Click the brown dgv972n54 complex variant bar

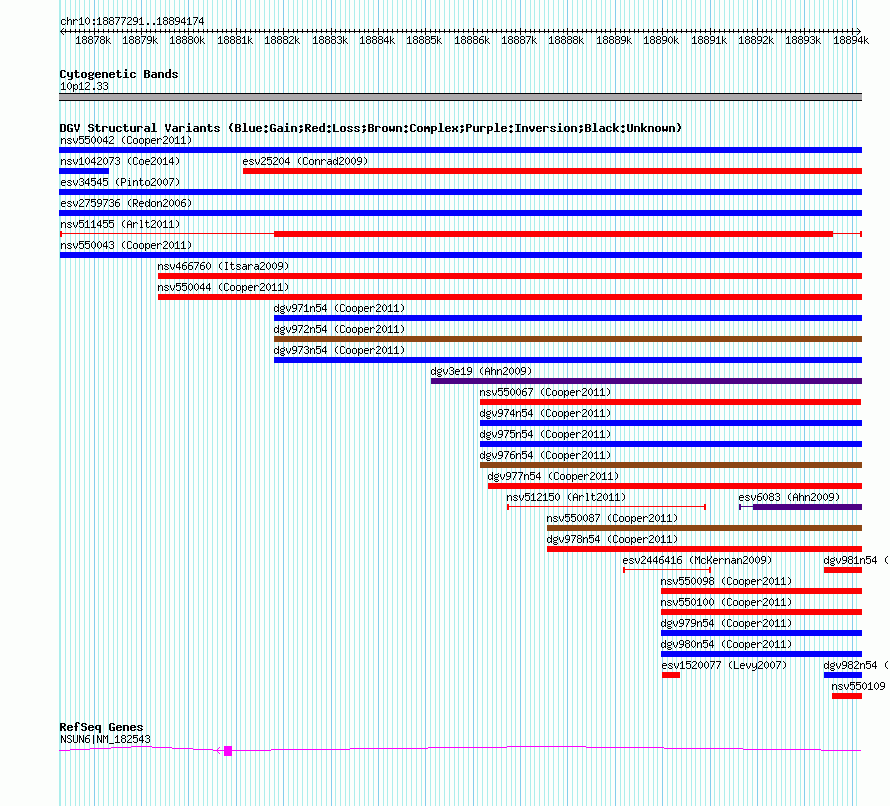pos(568,339)
